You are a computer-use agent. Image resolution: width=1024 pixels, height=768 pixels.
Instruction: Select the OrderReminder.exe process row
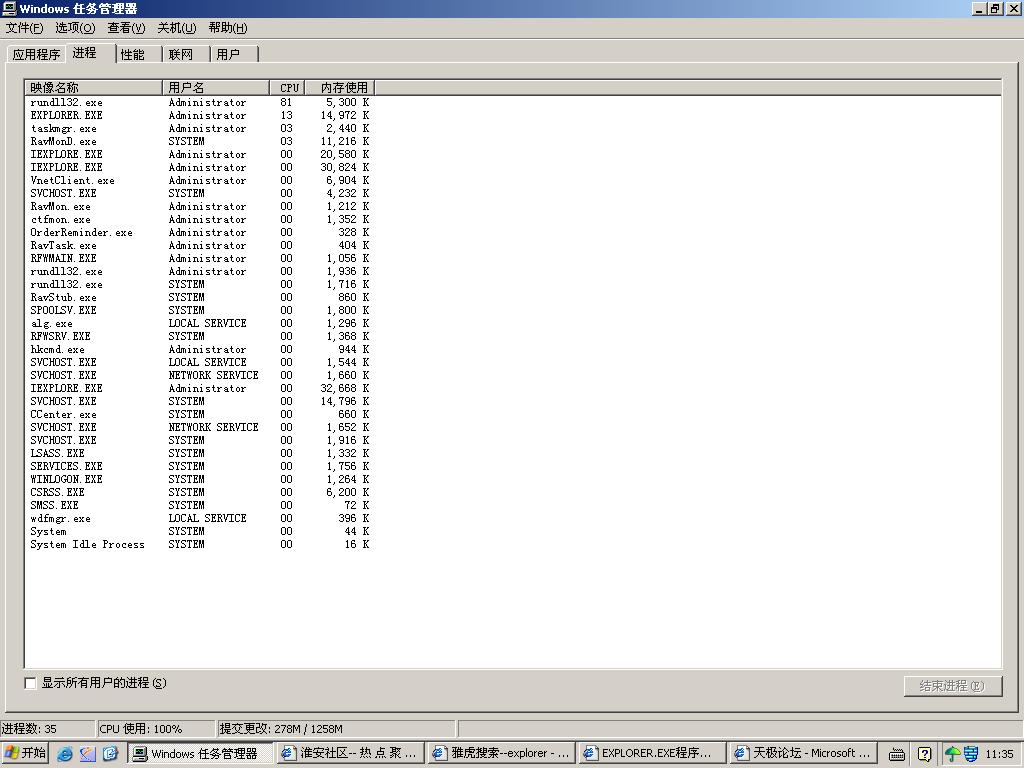click(x=200, y=232)
